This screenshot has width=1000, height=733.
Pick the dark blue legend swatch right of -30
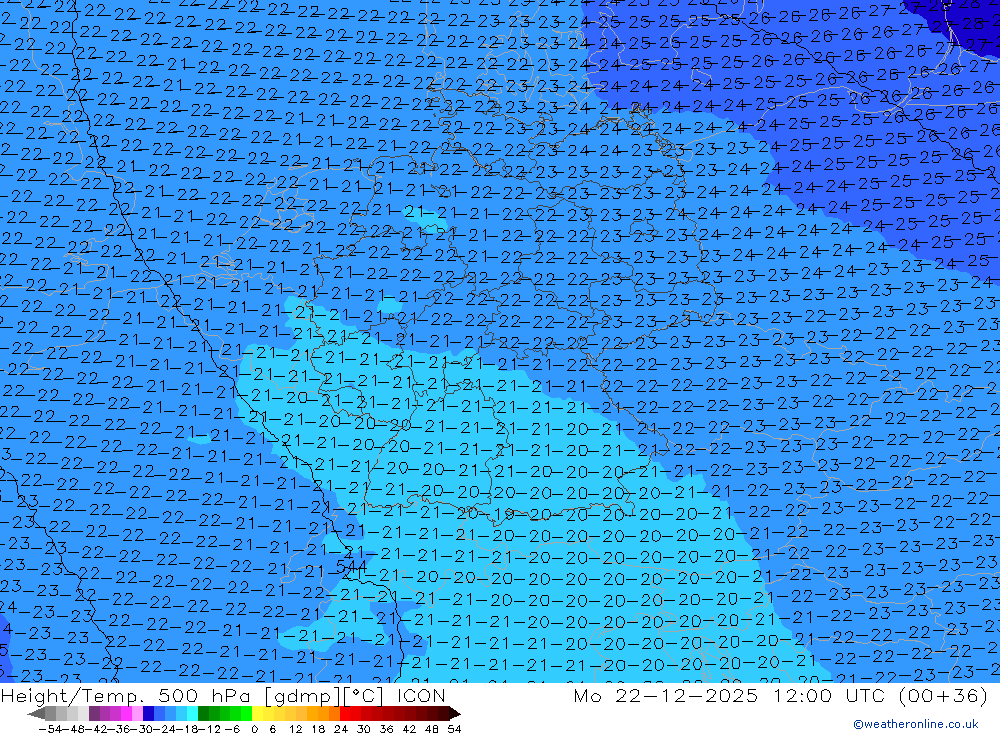click(148, 714)
